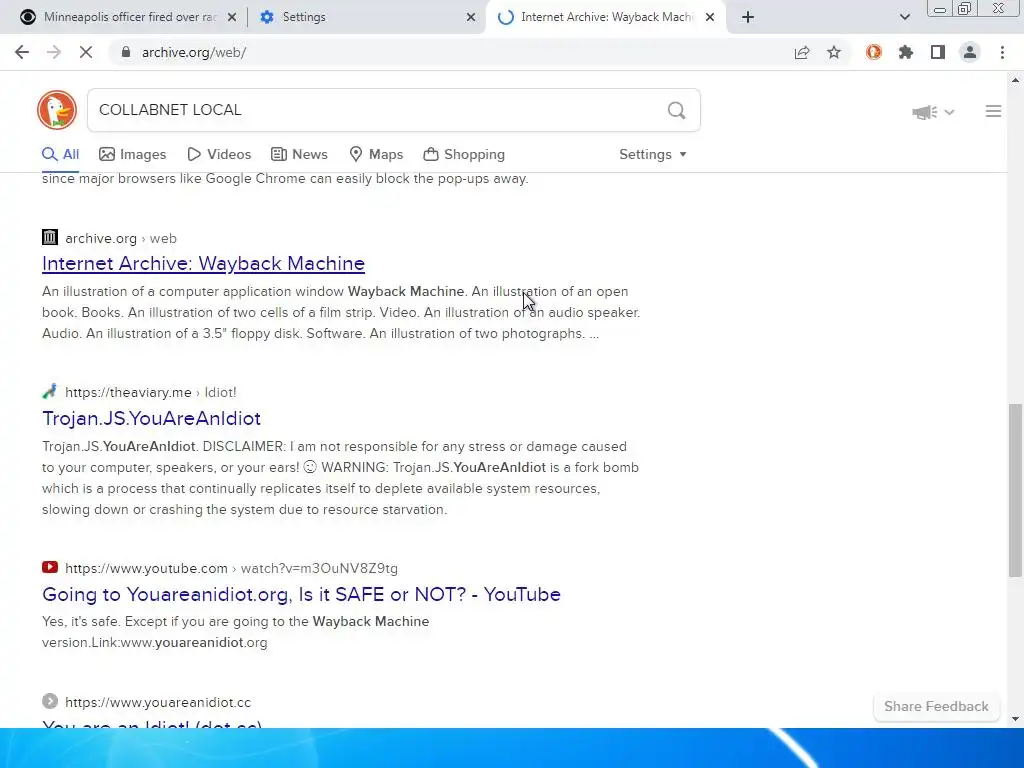Open the hamburger side menu
This screenshot has width=1024, height=768.
[993, 112]
